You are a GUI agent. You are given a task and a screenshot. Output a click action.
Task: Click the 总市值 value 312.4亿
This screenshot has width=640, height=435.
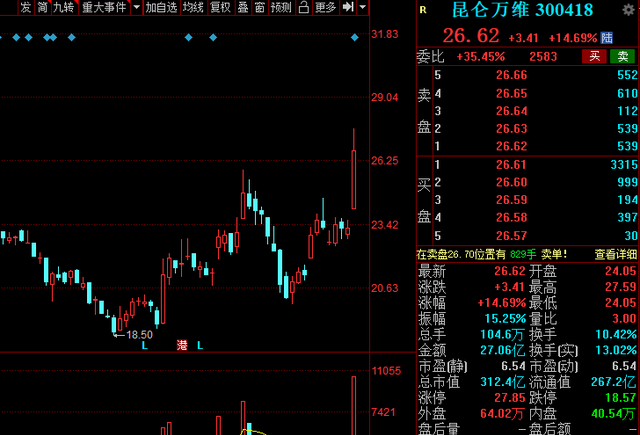pos(502,382)
